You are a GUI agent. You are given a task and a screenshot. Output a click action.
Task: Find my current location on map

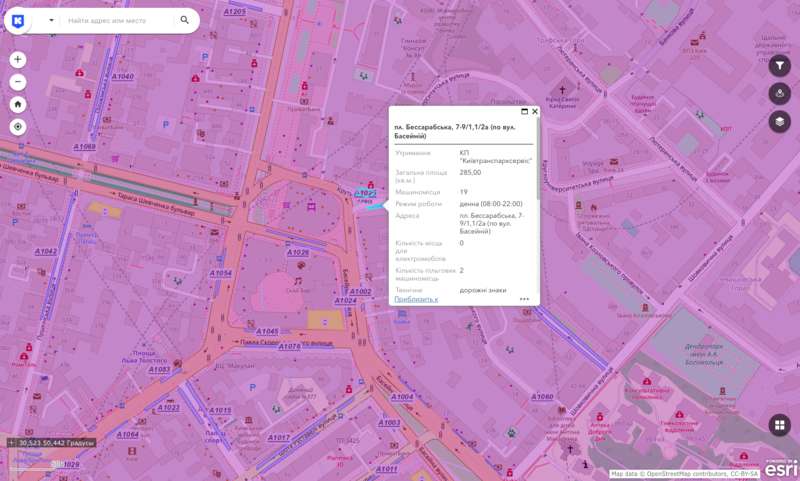tap(18, 127)
